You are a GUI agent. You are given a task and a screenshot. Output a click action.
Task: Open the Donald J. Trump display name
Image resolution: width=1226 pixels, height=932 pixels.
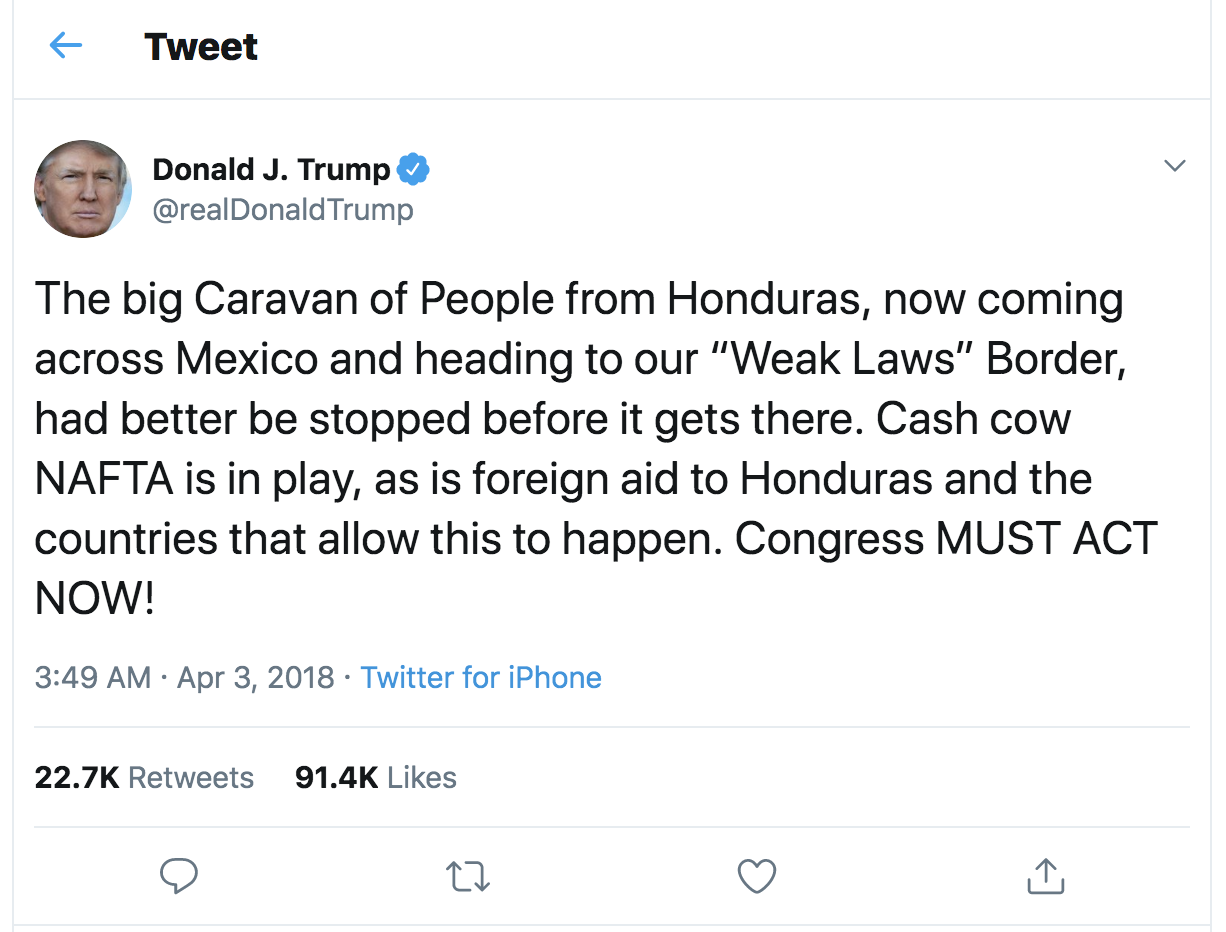click(271, 170)
